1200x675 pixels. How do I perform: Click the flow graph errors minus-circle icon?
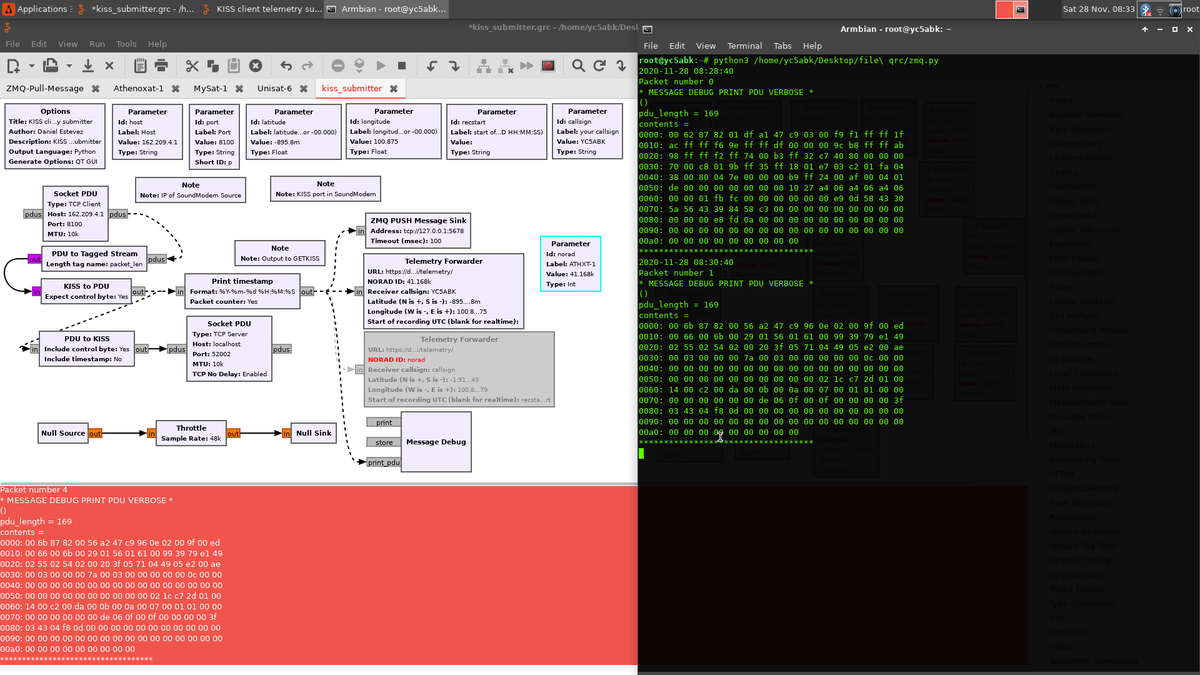337,65
